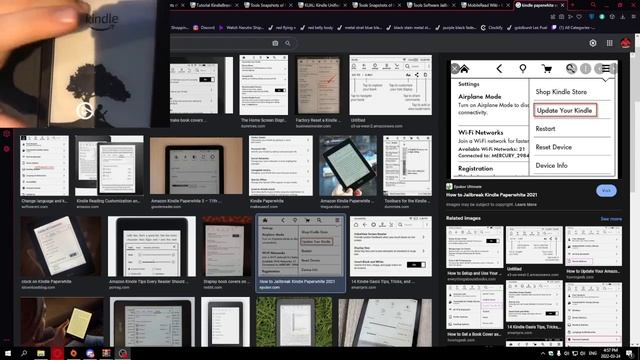Switch to Tools Software Jailbreak tab

(430, 5)
